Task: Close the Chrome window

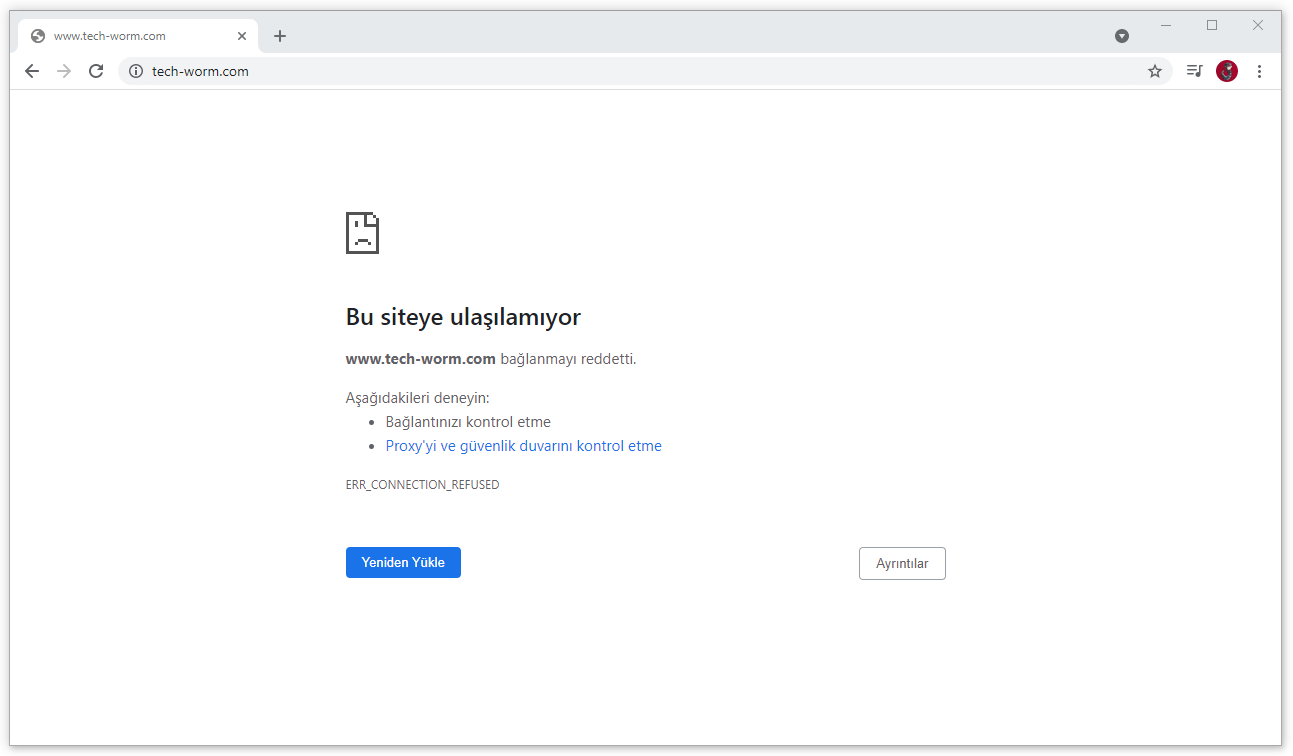Action: tap(1258, 25)
